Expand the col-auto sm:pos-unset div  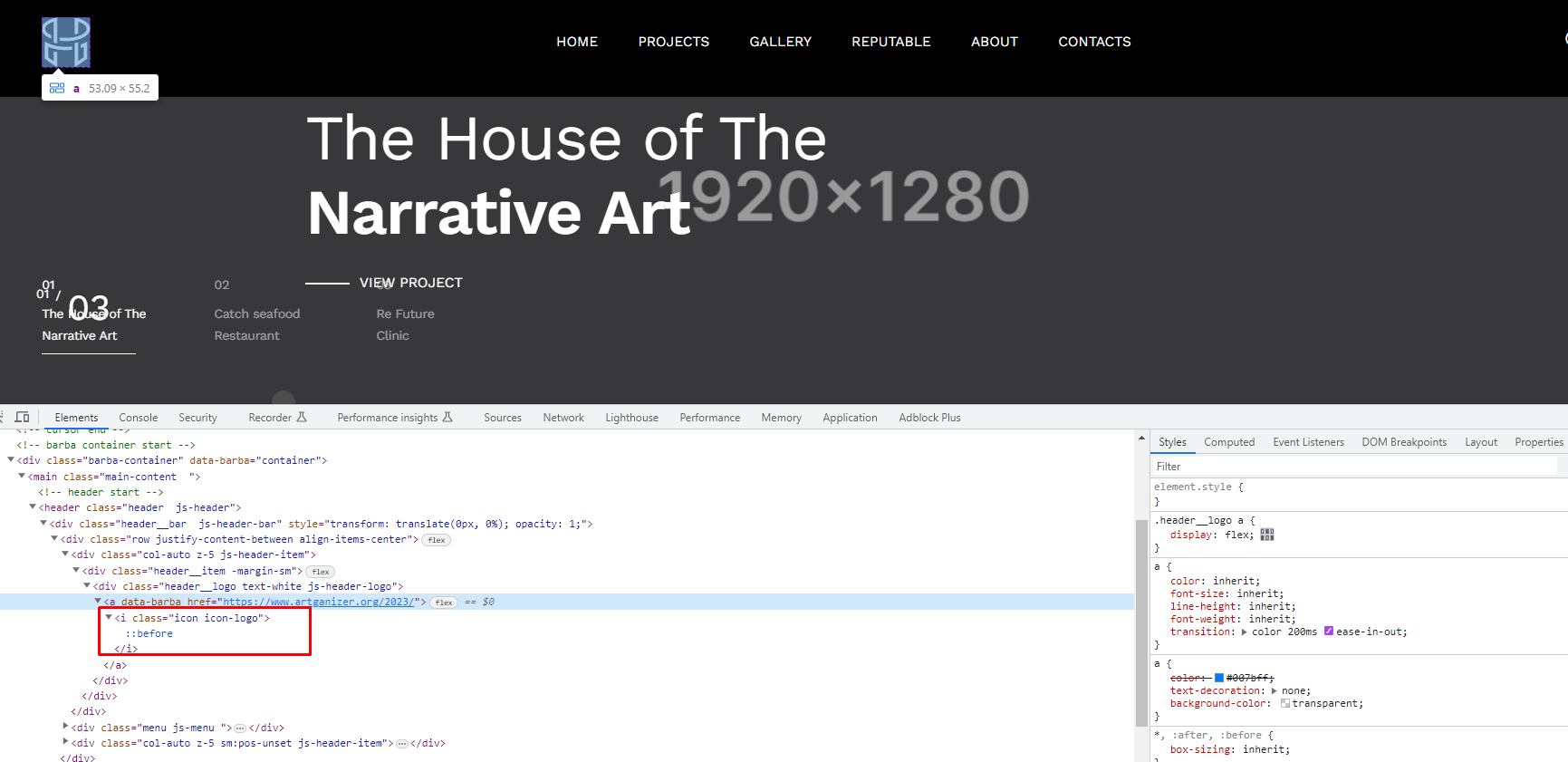point(65,742)
